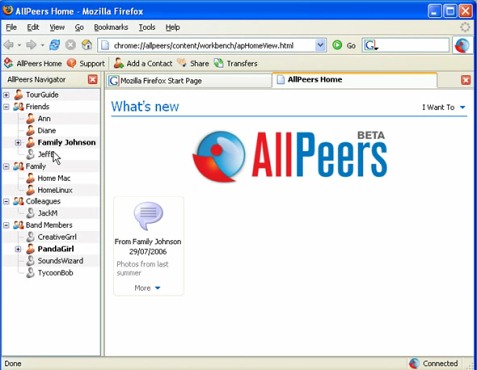Open the View menu
This screenshot has height=370, width=477.
57,27
